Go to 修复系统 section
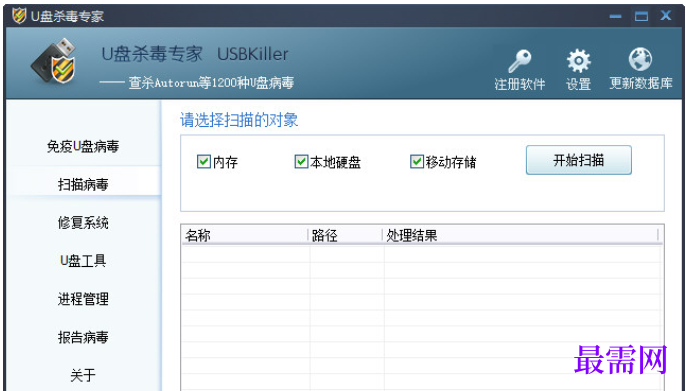 83,223
